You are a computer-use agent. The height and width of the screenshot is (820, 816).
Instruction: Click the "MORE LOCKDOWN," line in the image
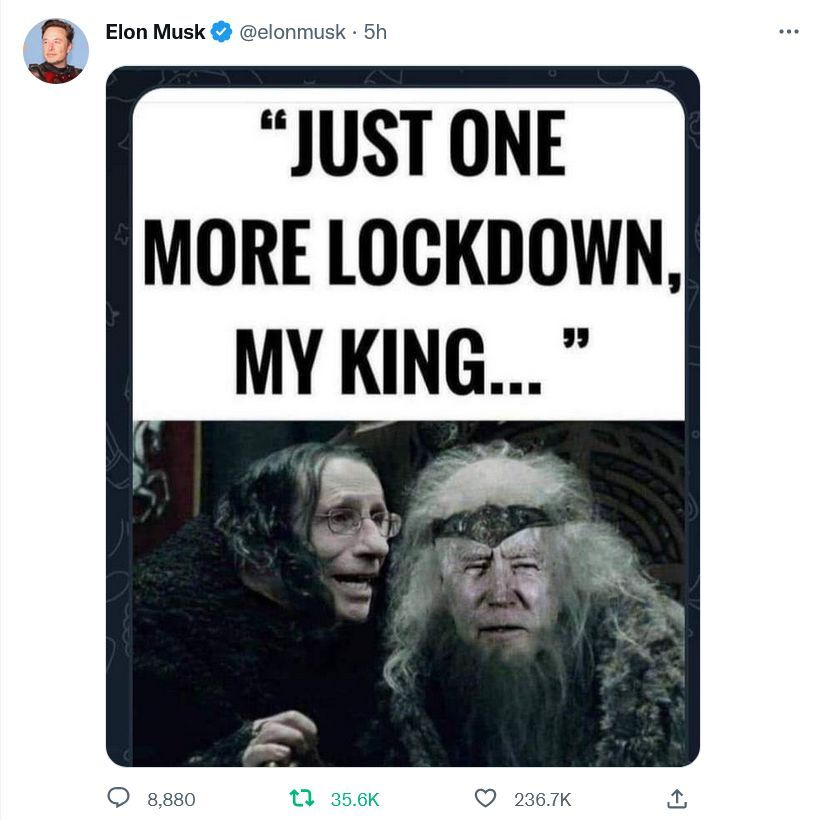coord(412,253)
